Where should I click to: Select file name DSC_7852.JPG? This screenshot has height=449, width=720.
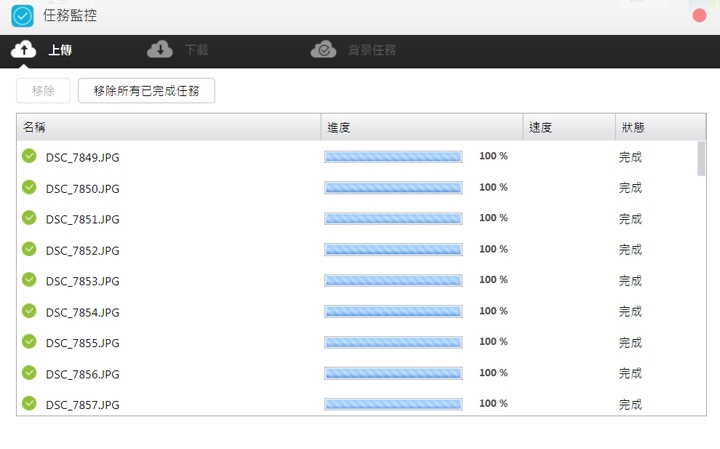point(83,251)
